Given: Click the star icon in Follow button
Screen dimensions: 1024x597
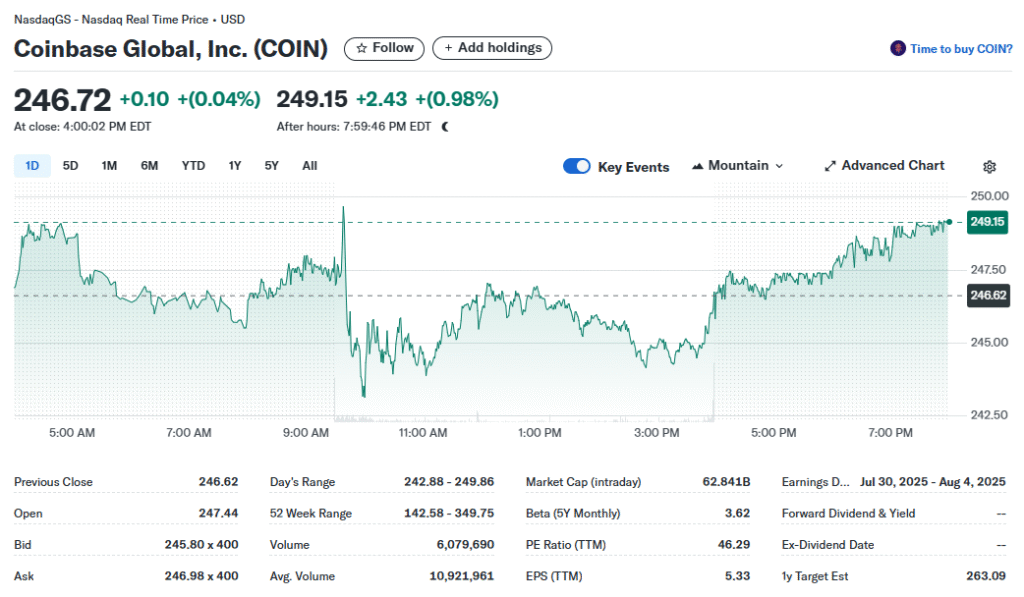Looking at the screenshot, I should tap(361, 48).
